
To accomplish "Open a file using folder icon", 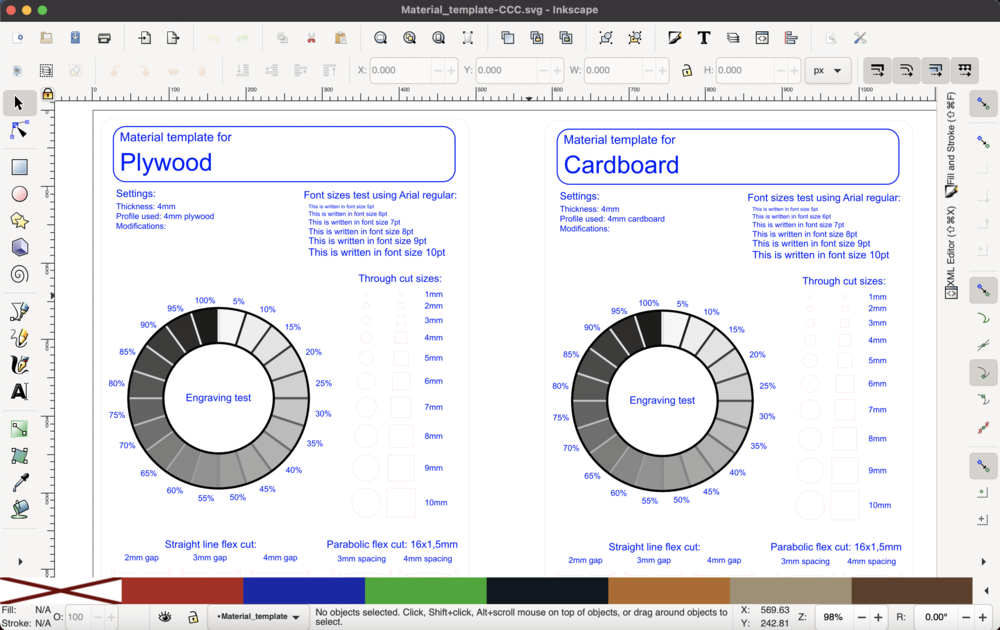I will coord(47,38).
